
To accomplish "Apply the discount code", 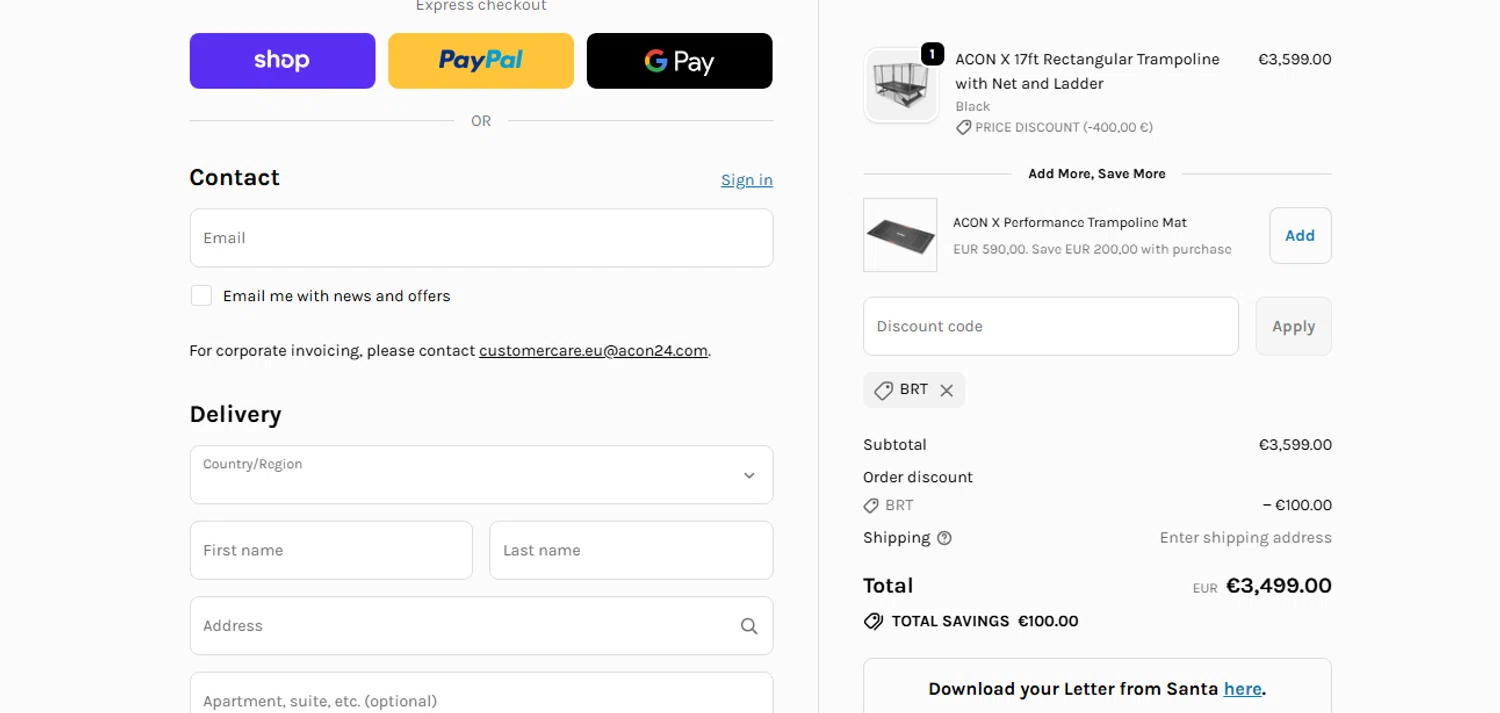I will tap(1292, 326).
